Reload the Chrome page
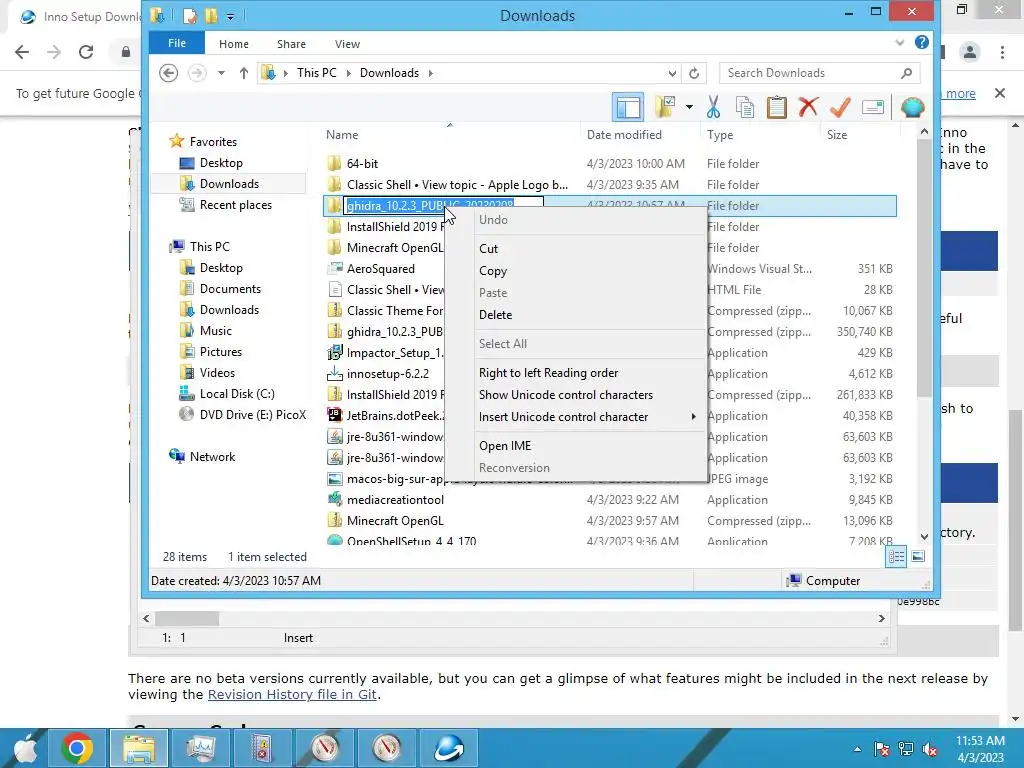 tap(86, 52)
